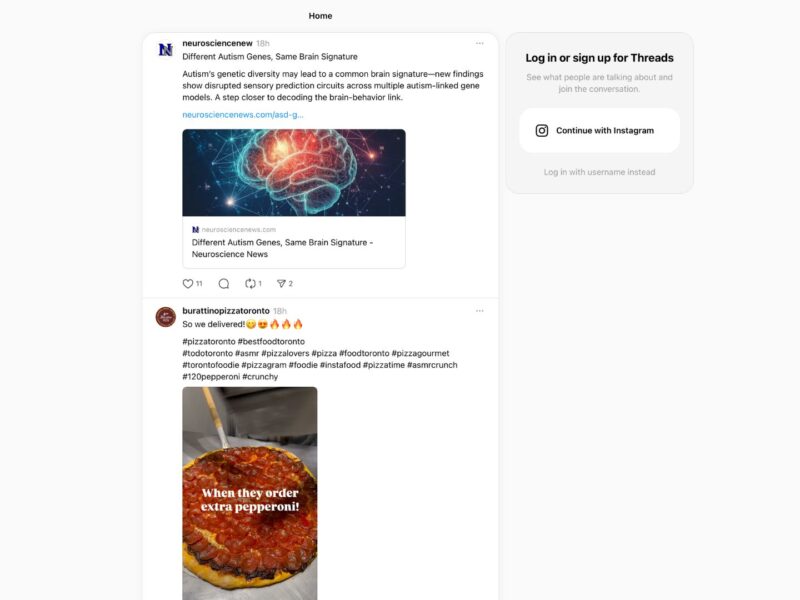
Task: Open link card titled Different Autism Genes
Action: (294, 242)
